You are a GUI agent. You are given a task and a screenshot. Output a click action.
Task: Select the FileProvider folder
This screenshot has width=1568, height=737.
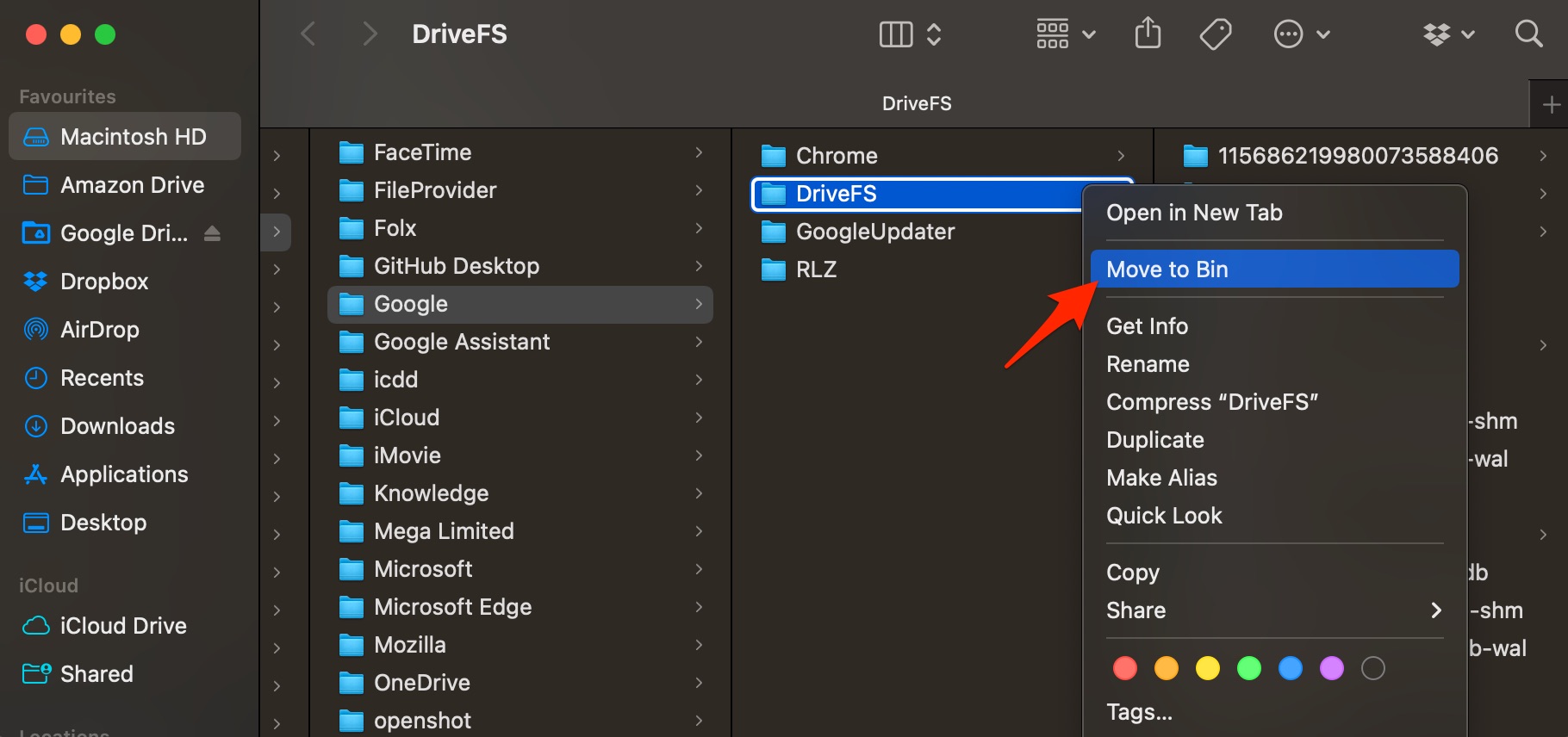[520, 190]
